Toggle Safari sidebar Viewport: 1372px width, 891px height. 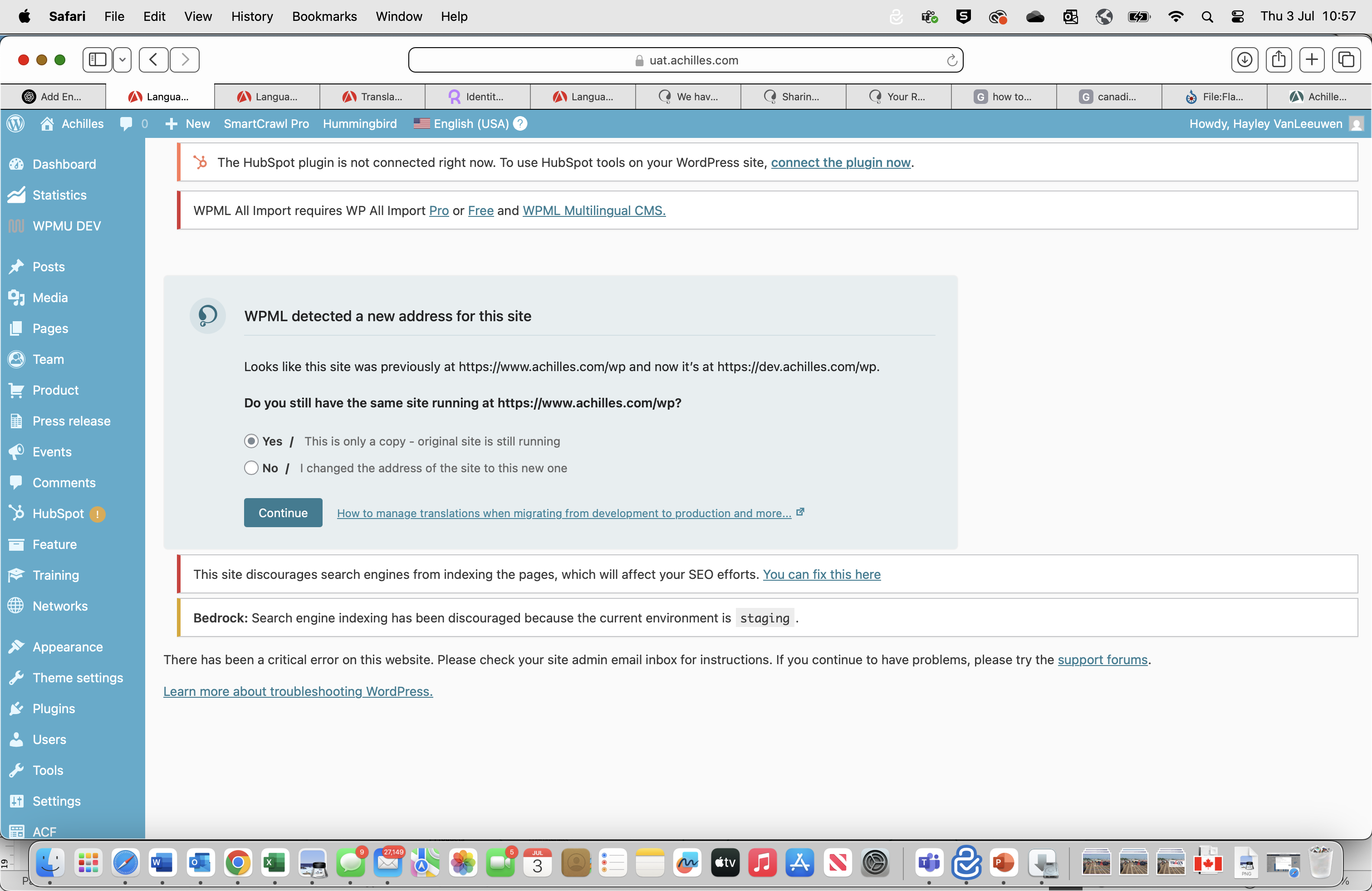[x=98, y=59]
